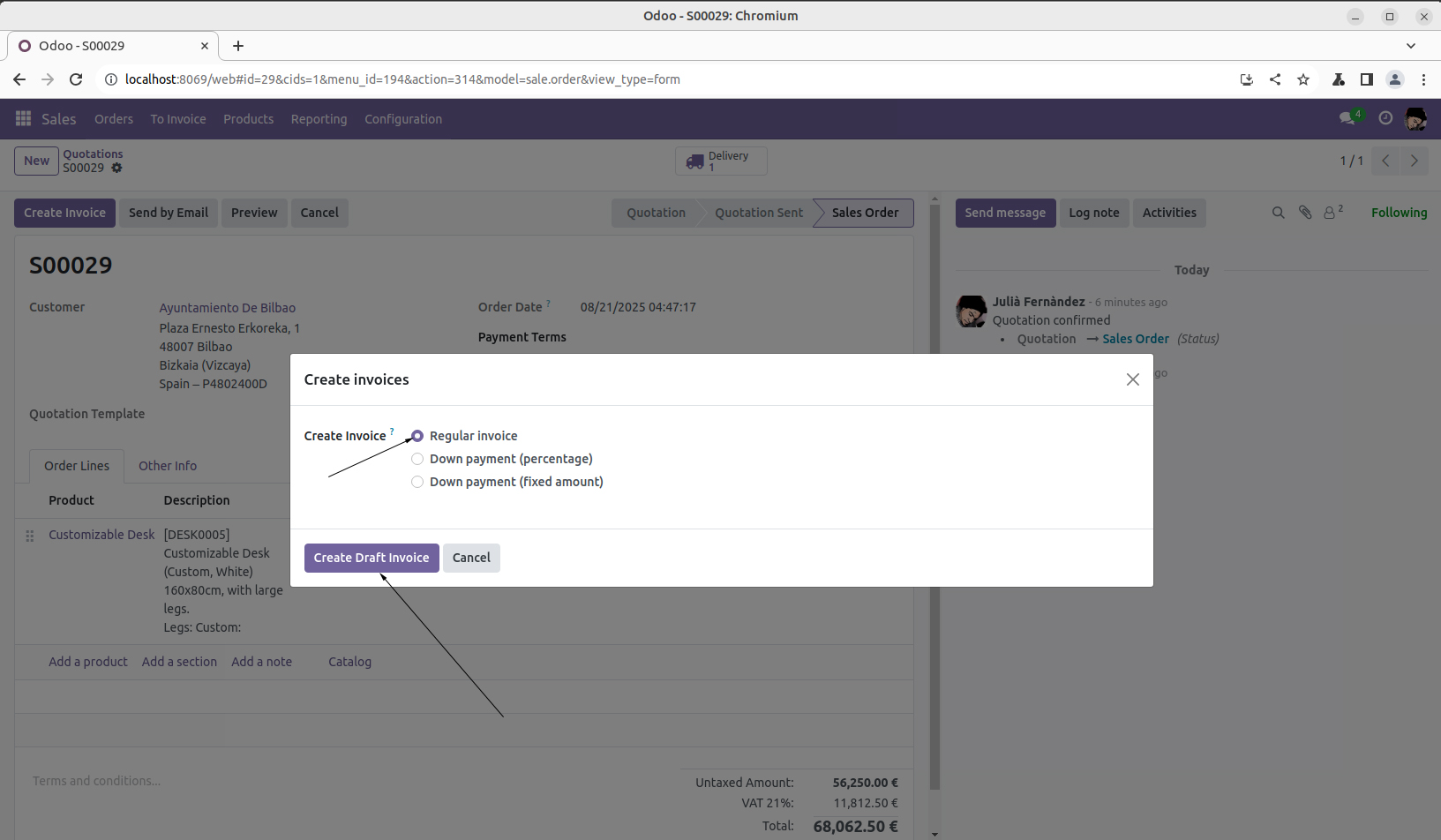The image size is (1441, 840).
Task: Show followers list icon
Action: click(x=1331, y=213)
